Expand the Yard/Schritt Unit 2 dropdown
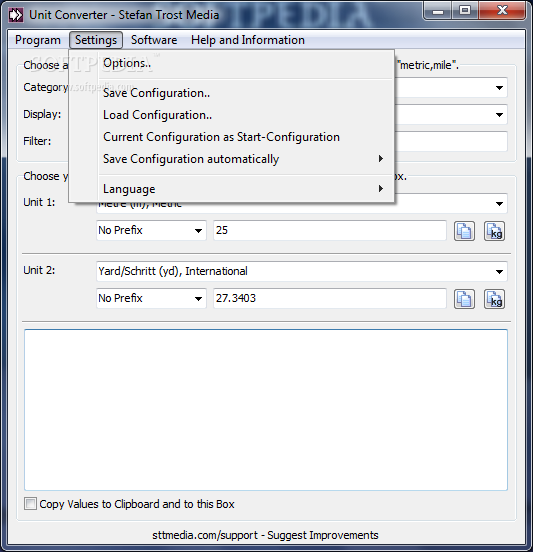 click(499, 271)
